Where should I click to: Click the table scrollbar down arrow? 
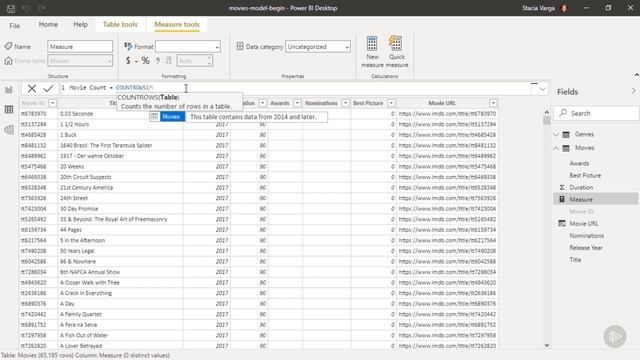click(547, 345)
